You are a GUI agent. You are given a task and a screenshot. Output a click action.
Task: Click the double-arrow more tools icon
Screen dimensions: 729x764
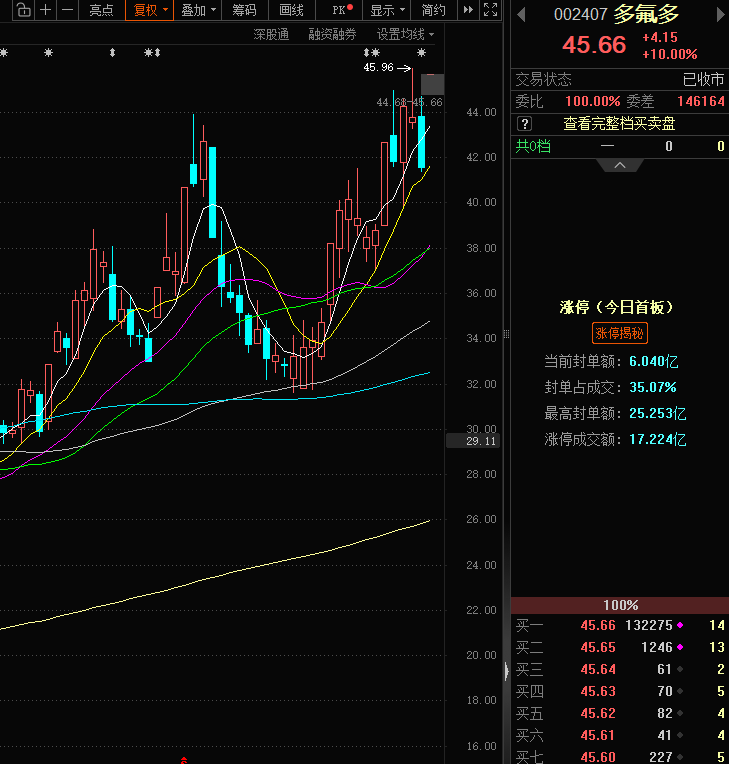click(x=468, y=10)
